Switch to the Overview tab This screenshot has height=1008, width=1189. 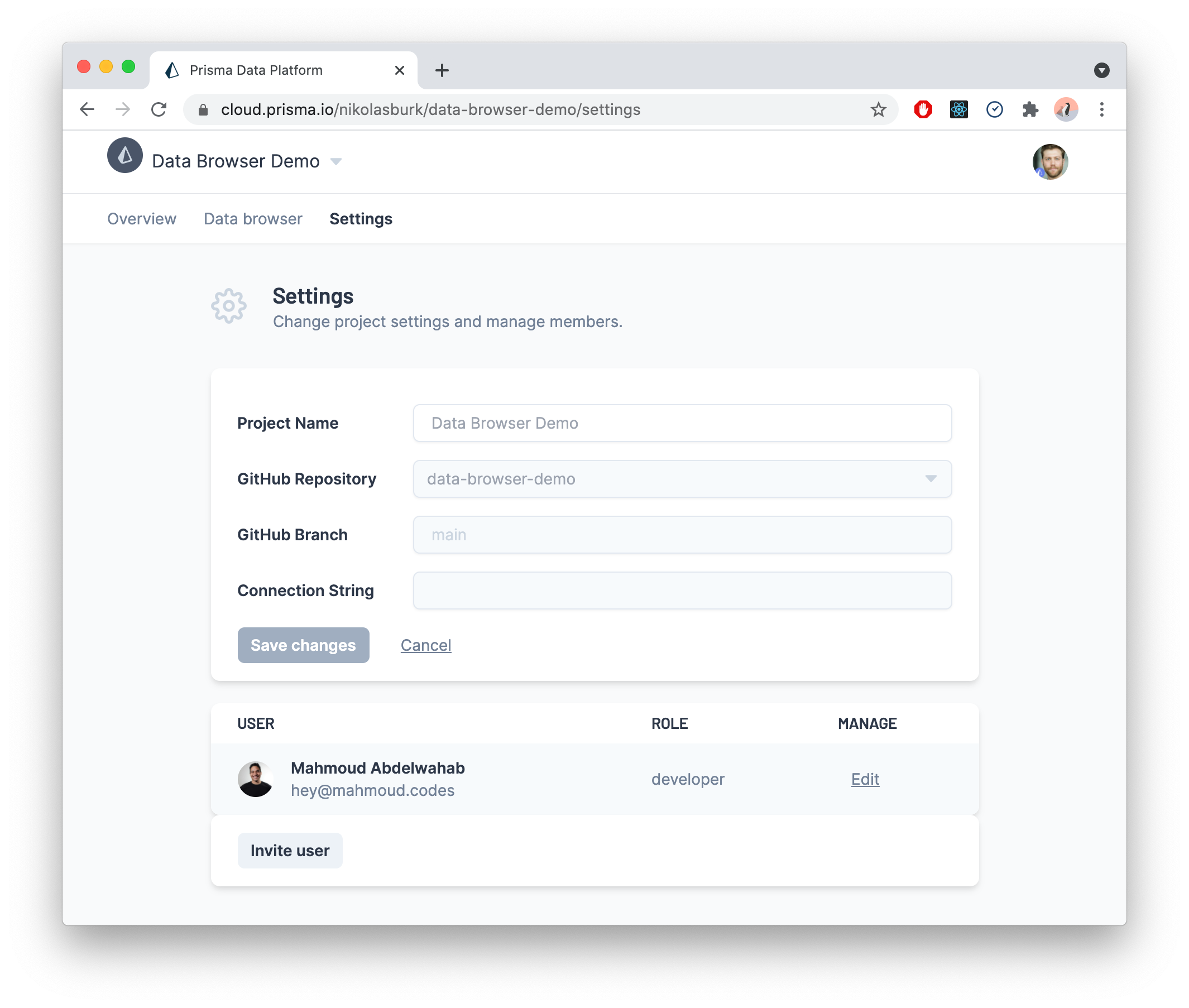click(x=142, y=219)
